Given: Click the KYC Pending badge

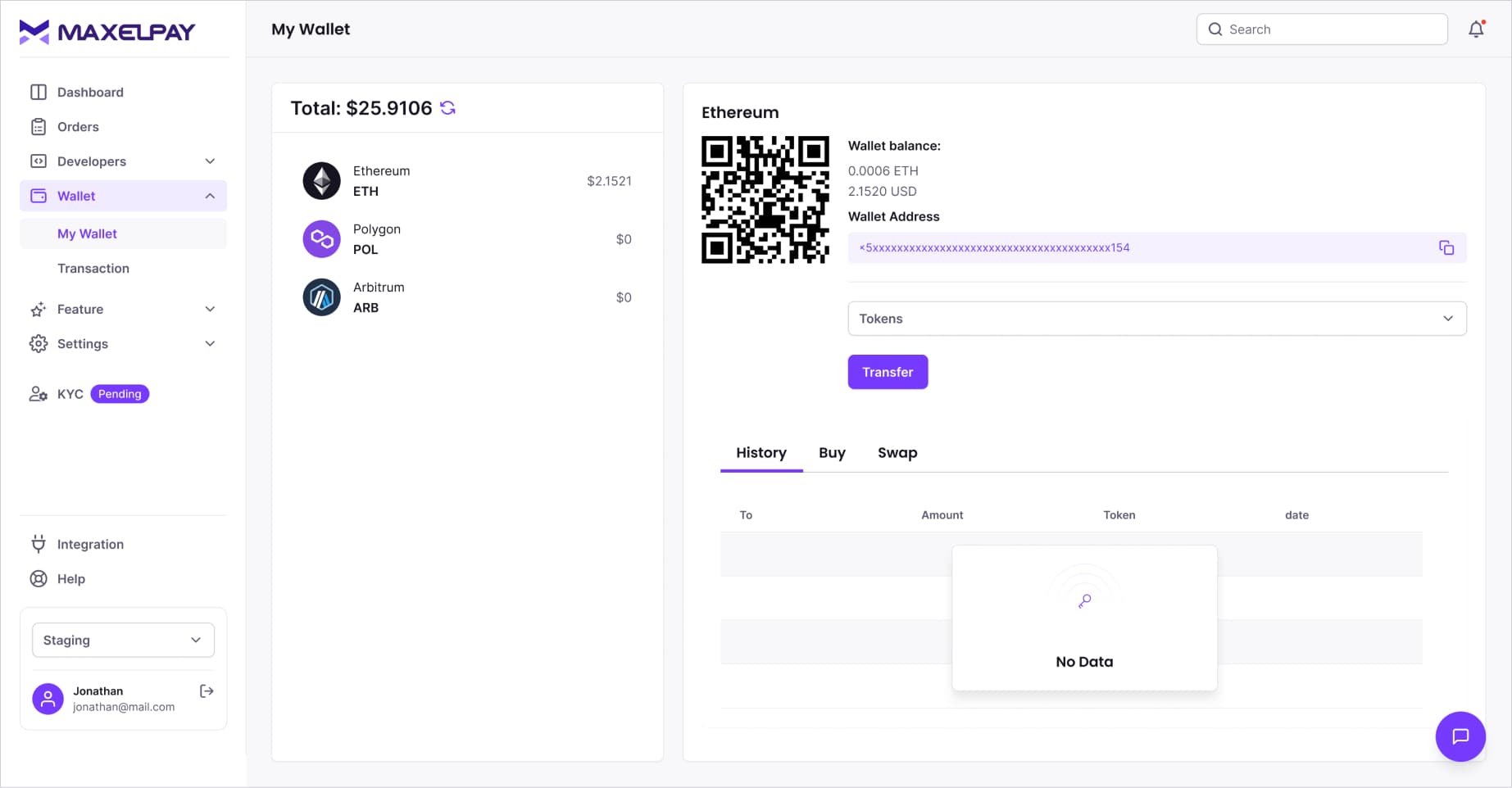Looking at the screenshot, I should (120, 394).
